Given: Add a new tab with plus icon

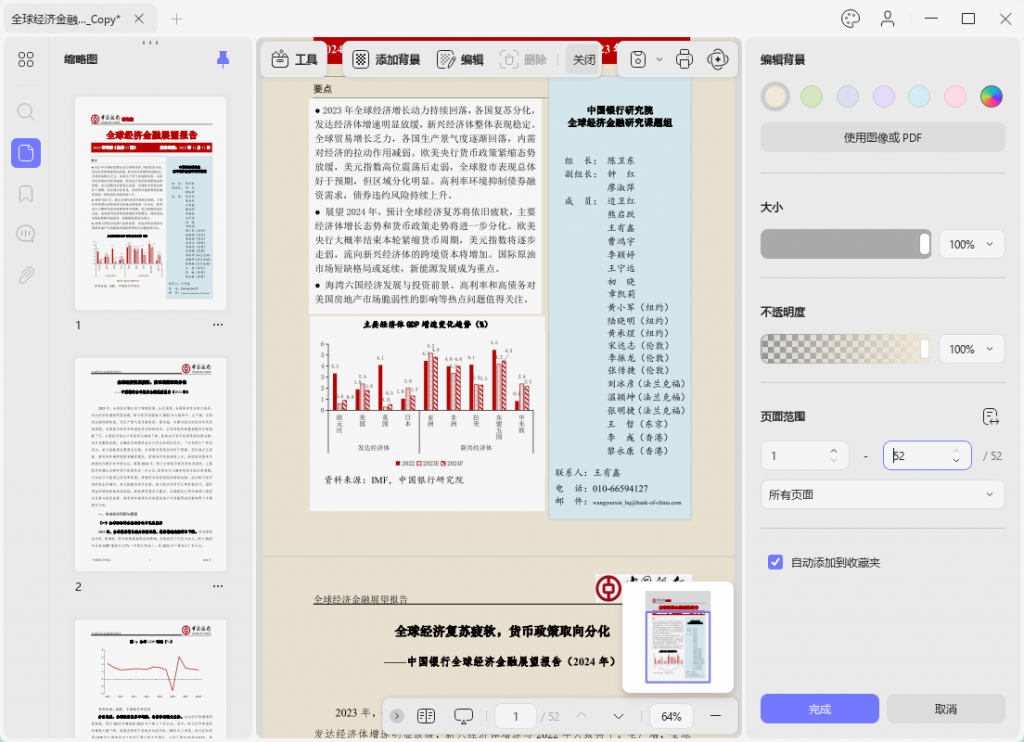Looking at the screenshot, I should (176, 19).
